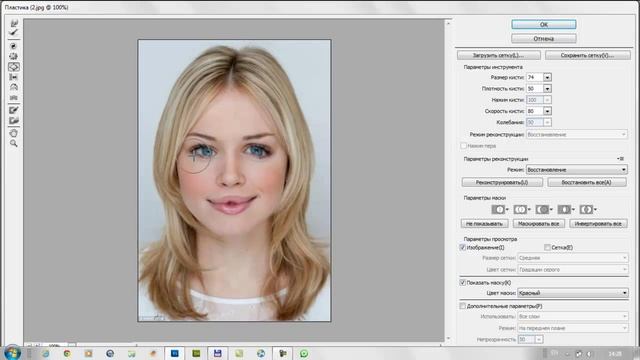
Task: Open the Размер кисти dropdown arrow
Action: tap(547, 77)
